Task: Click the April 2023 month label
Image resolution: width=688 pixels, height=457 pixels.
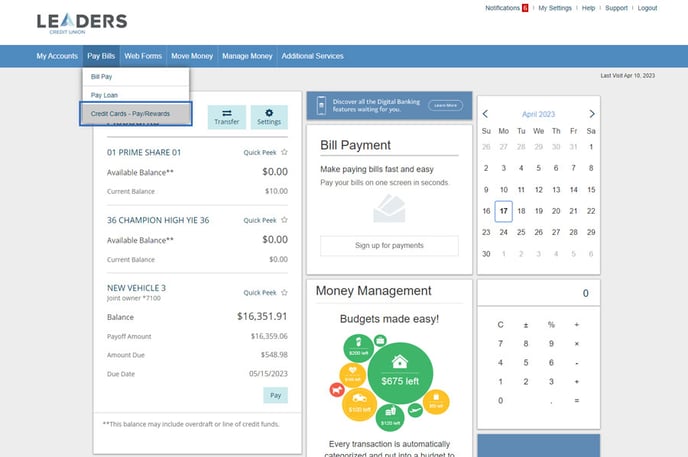Action: point(538,114)
